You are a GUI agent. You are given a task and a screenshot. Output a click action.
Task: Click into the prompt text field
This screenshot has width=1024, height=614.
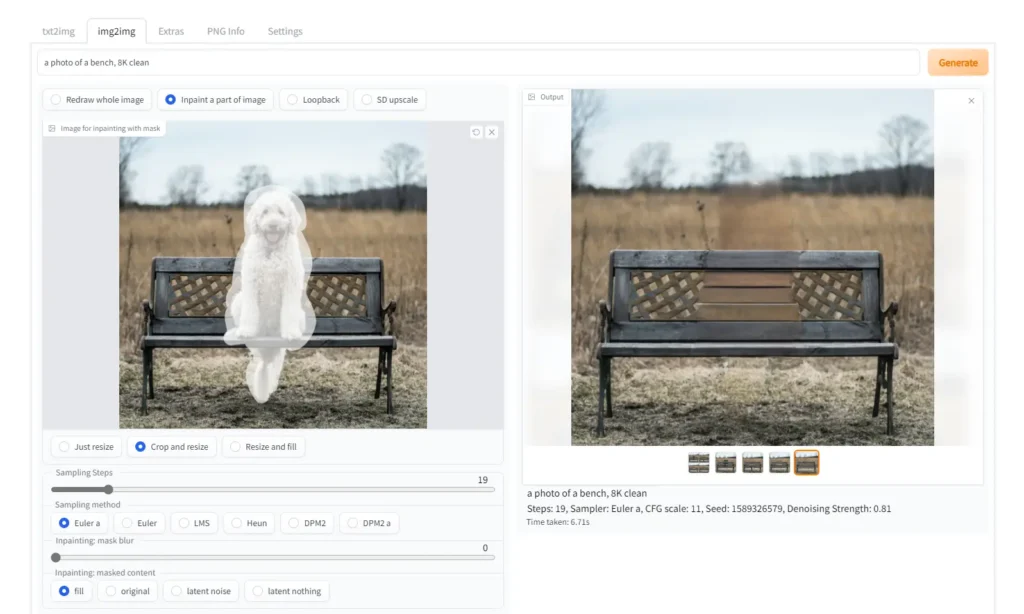click(478, 63)
